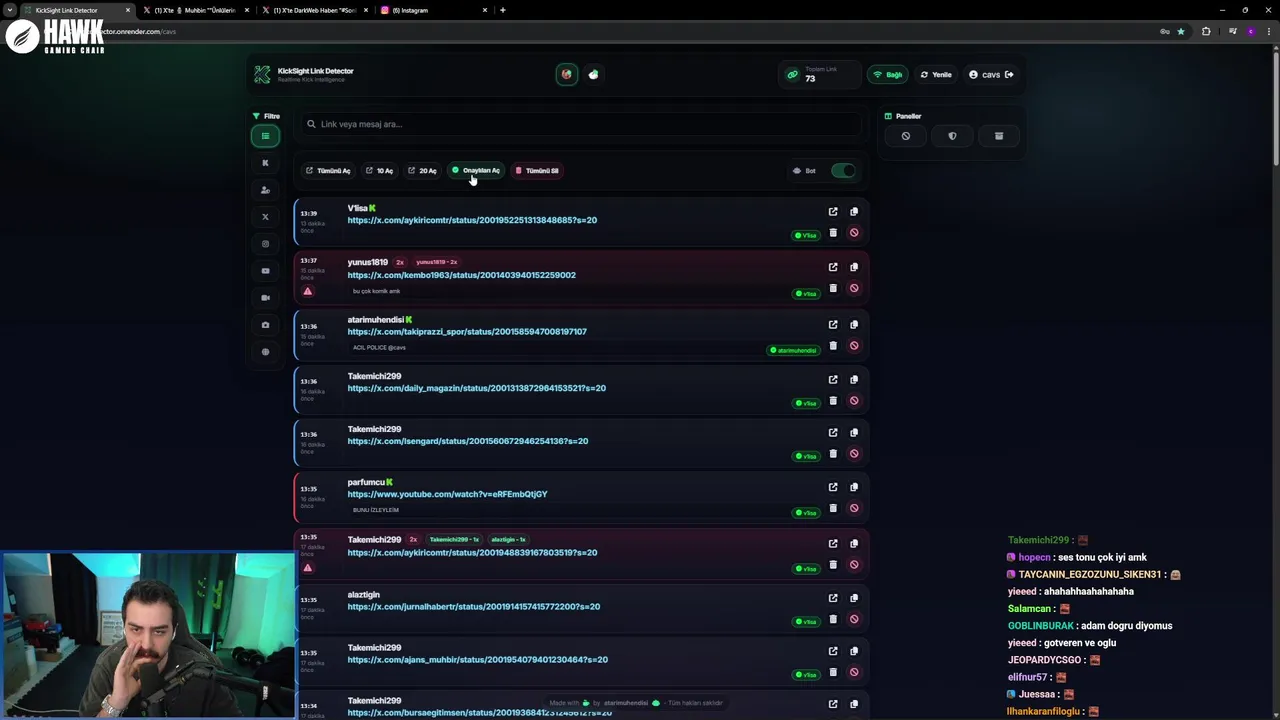The image size is (1280, 720).
Task: Filter links by YouTube icon
Action: (265, 271)
